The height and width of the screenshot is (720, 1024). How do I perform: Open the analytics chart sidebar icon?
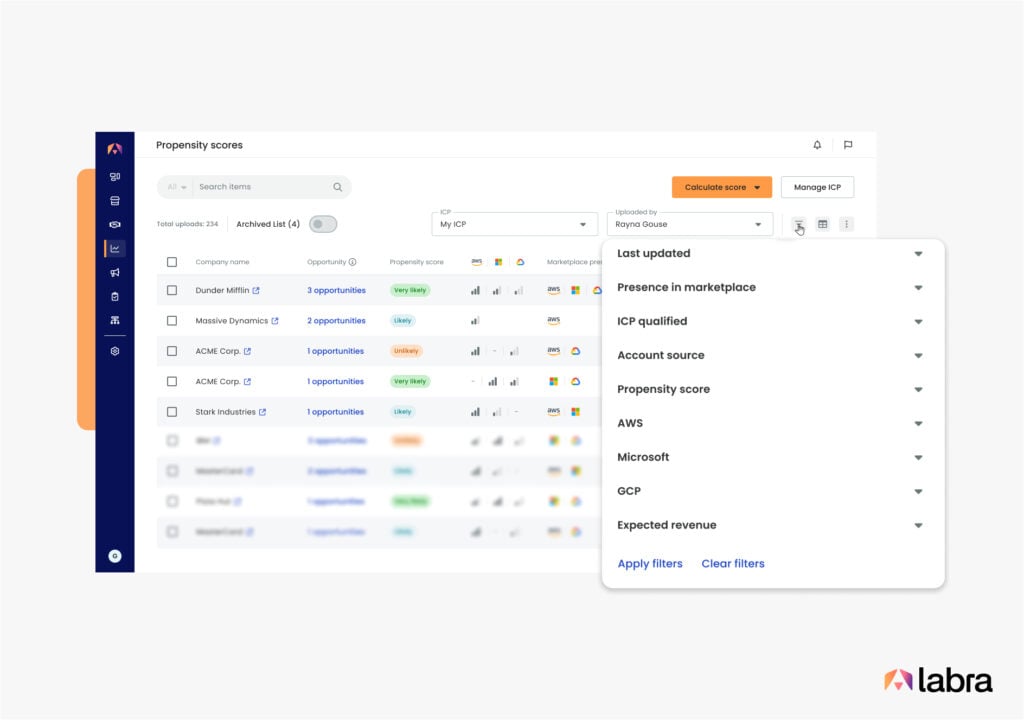point(115,248)
